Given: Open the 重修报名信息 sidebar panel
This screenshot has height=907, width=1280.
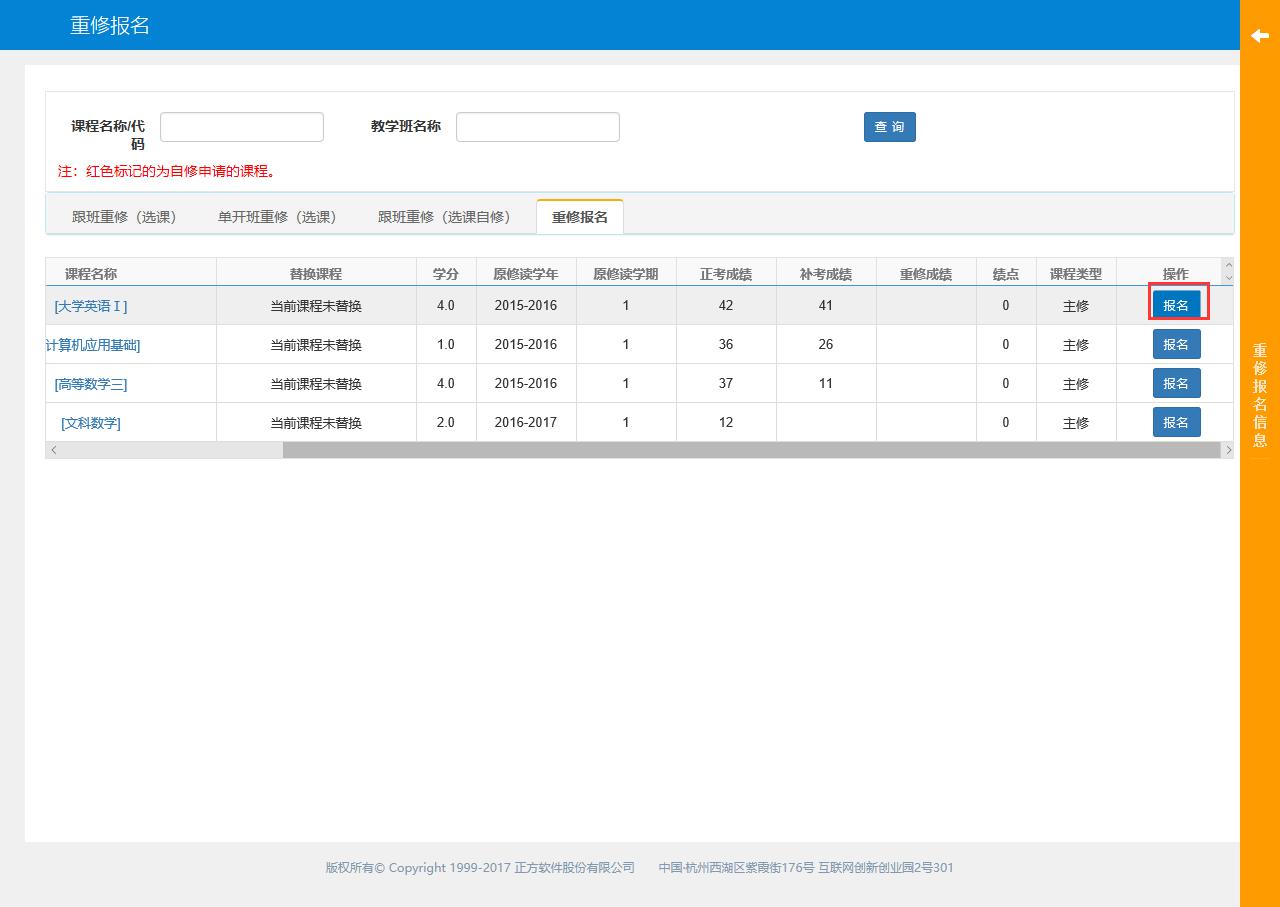Looking at the screenshot, I should [1259, 390].
